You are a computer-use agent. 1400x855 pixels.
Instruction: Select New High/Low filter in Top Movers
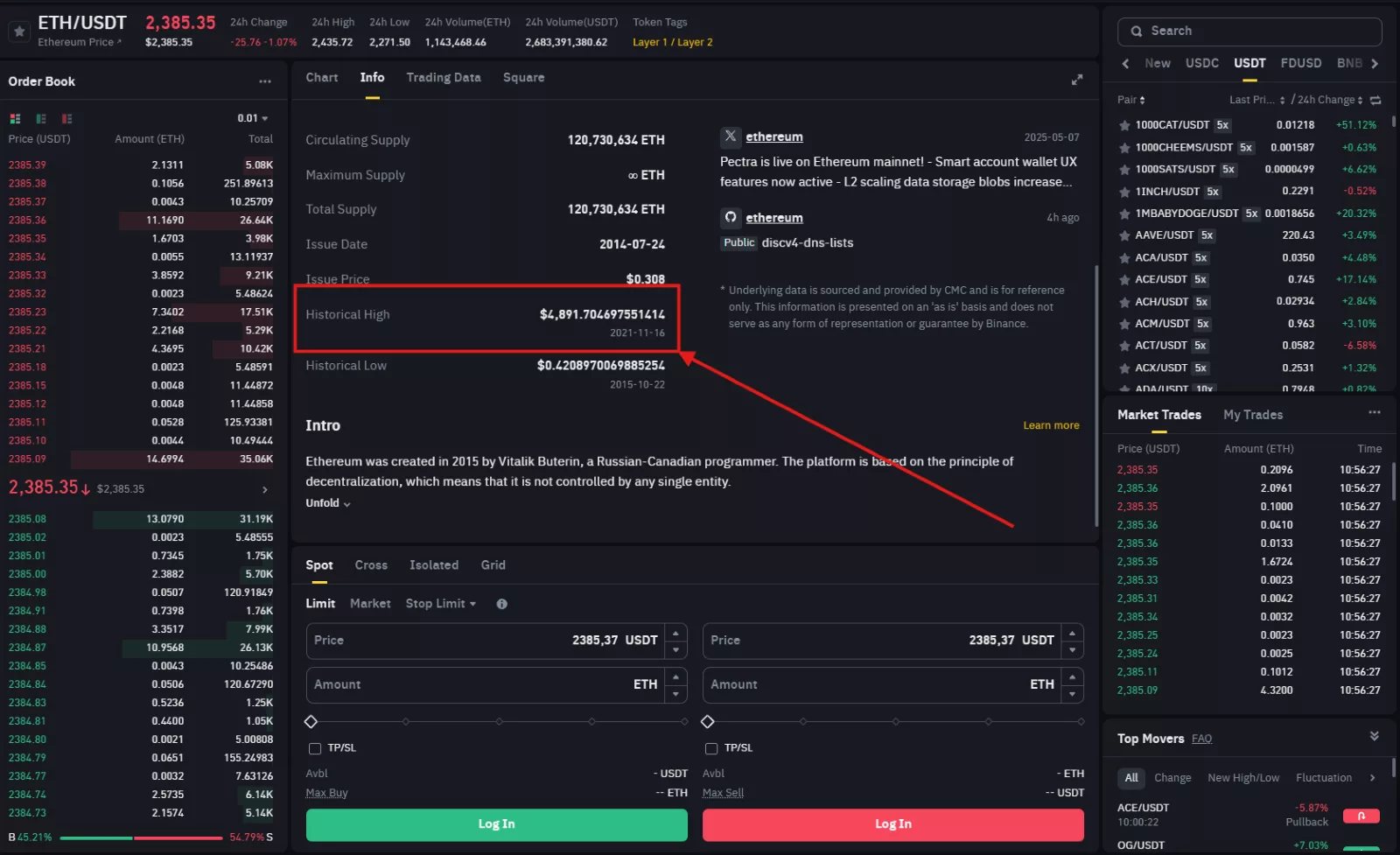pyautogui.click(x=1243, y=778)
